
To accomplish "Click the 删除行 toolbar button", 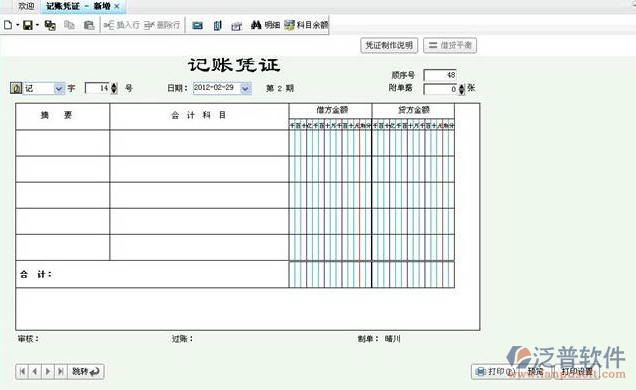I will 162,25.
